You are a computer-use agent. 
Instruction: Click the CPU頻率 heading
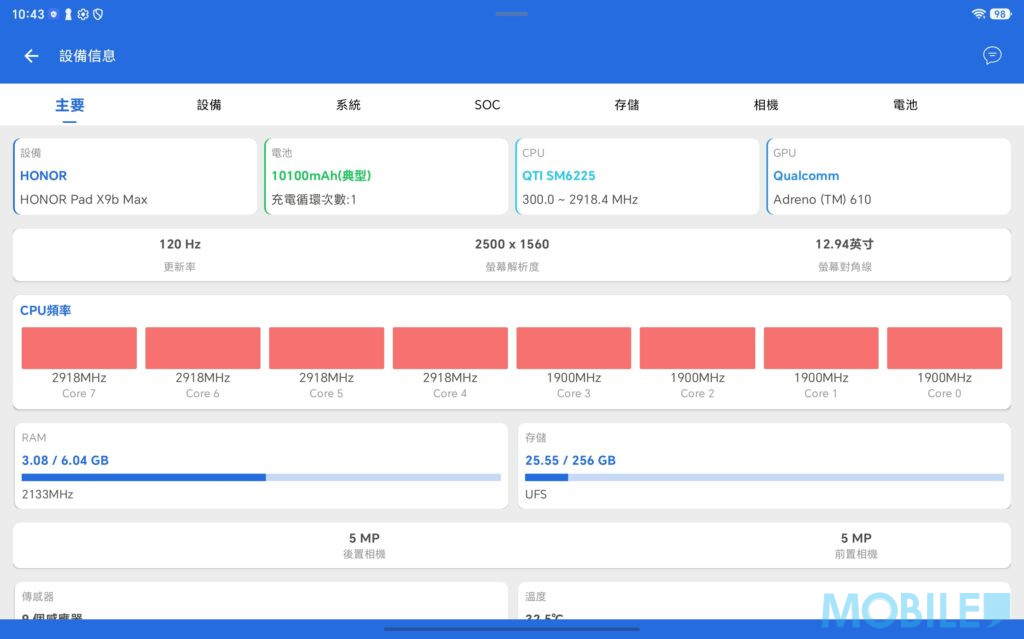click(46, 310)
